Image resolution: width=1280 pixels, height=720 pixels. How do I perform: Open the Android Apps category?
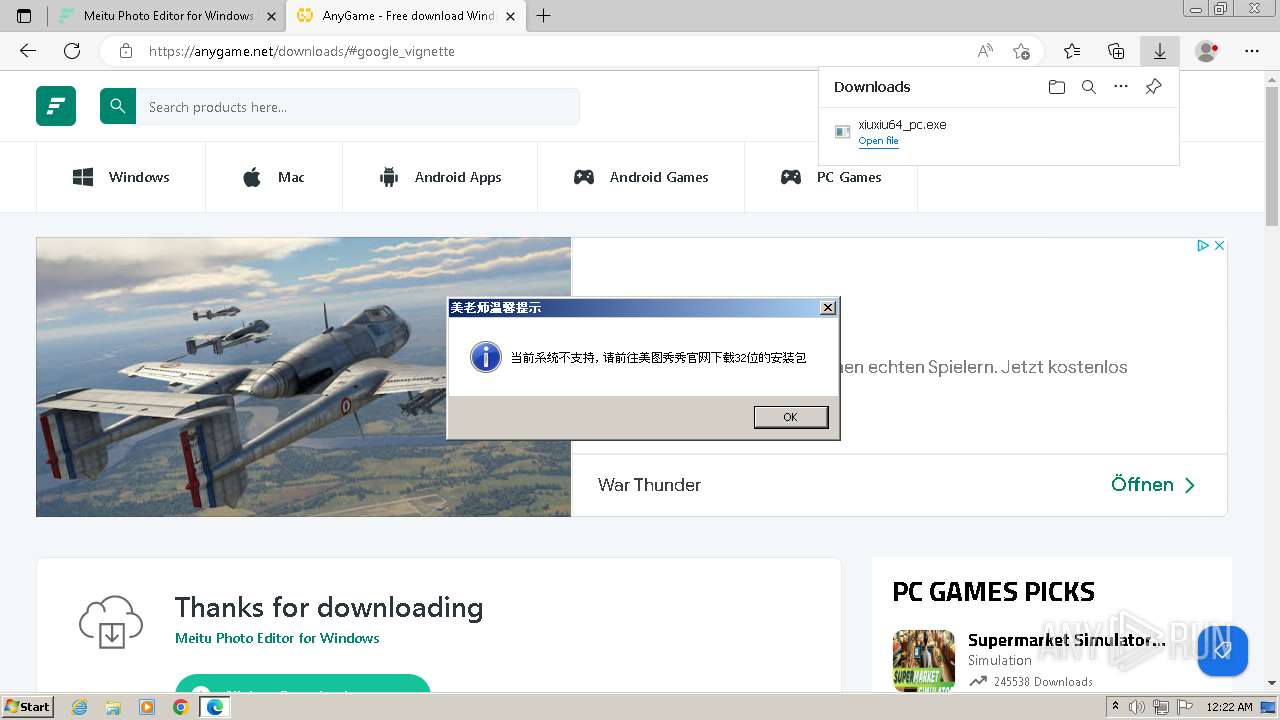[x=440, y=177]
